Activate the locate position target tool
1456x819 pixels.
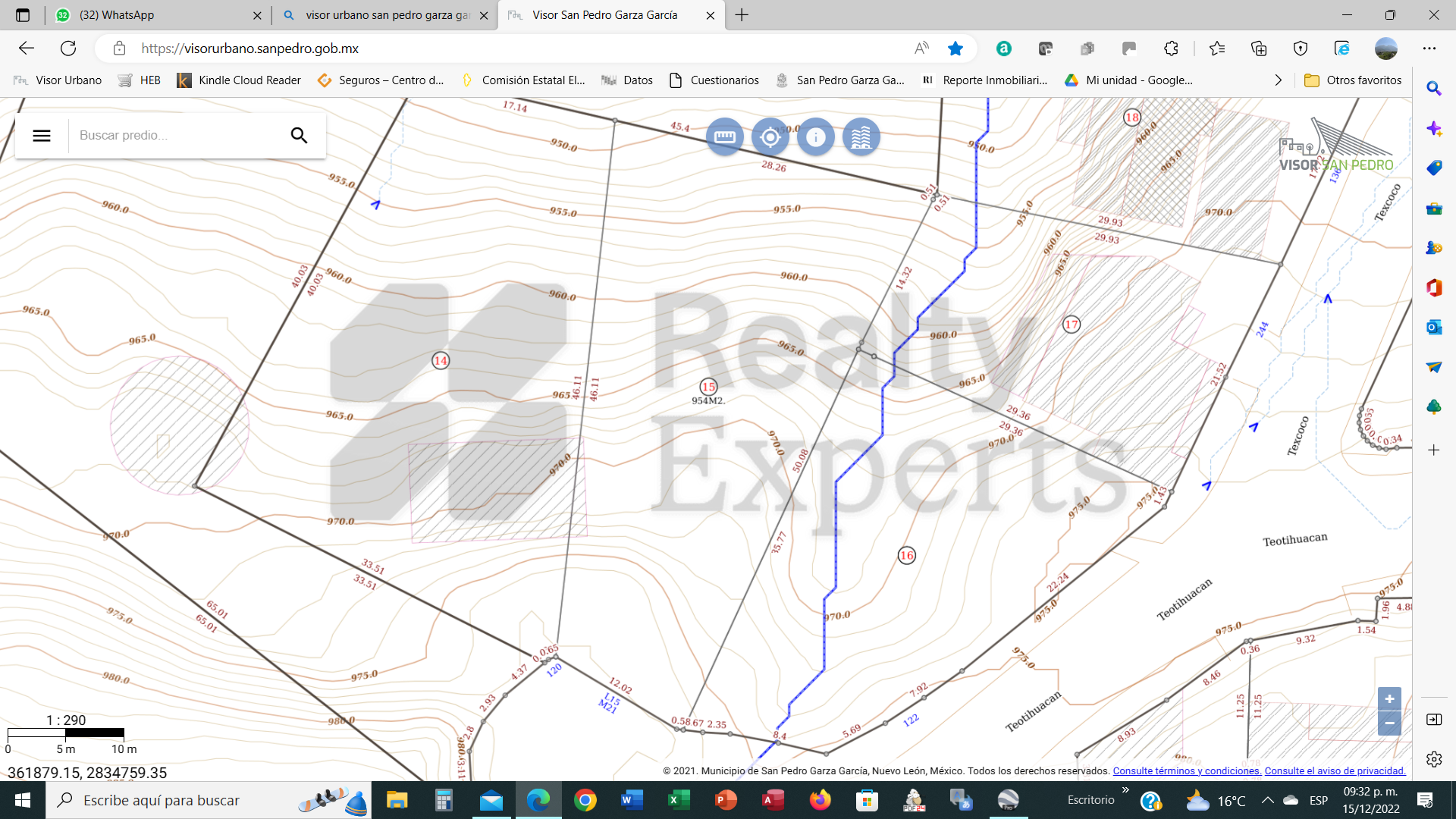pyautogui.click(x=770, y=137)
